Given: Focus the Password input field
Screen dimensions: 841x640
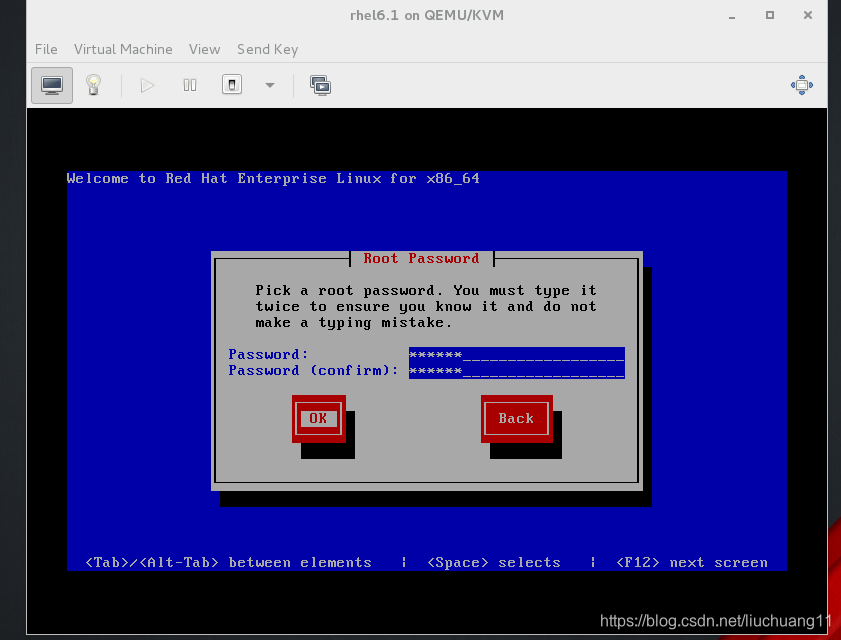Looking at the screenshot, I should pos(517,355).
